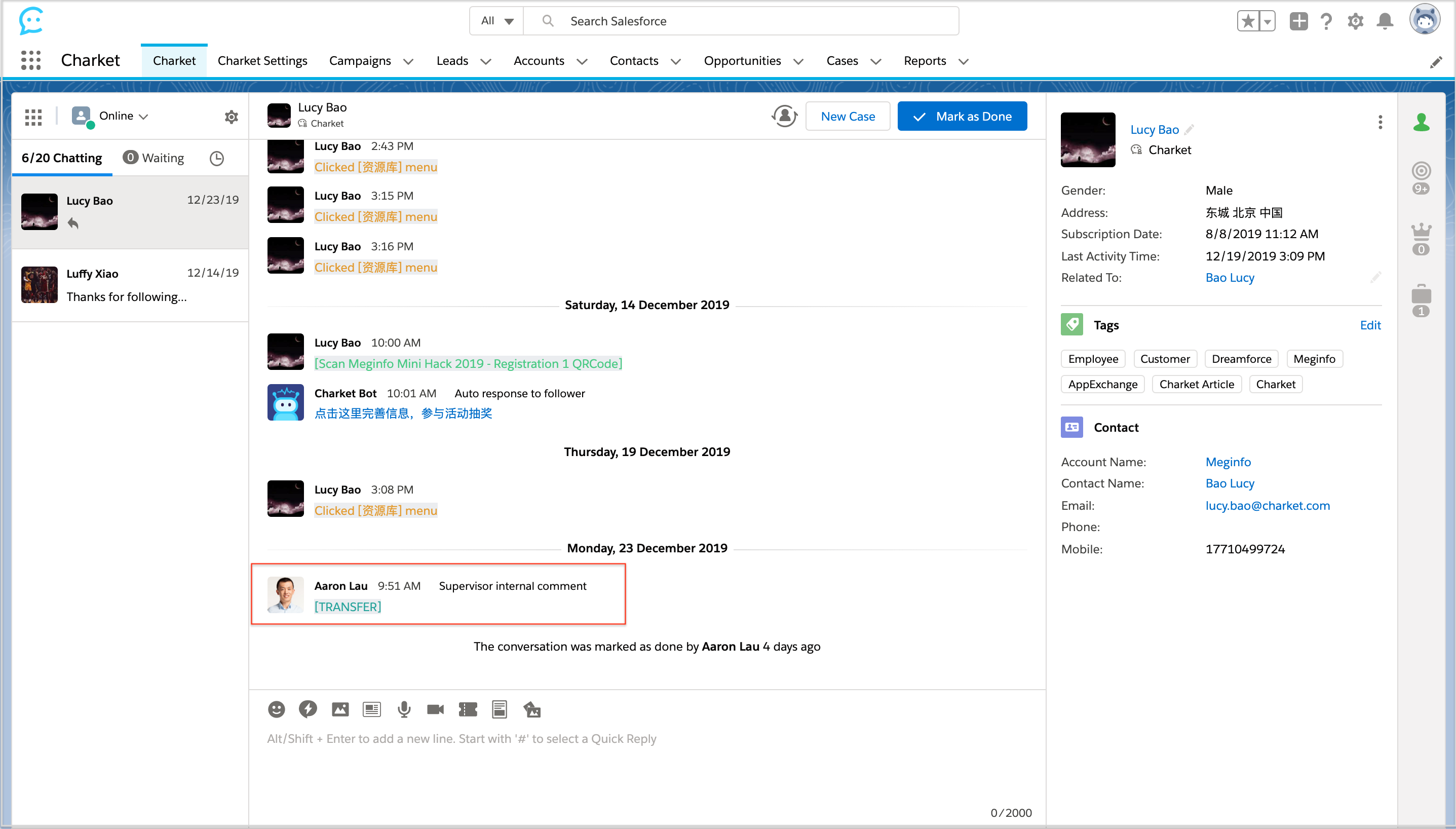The width and height of the screenshot is (1456, 829).
Task: Expand Campaigns tab dropdown chevron
Action: pyautogui.click(x=408, y=61)
